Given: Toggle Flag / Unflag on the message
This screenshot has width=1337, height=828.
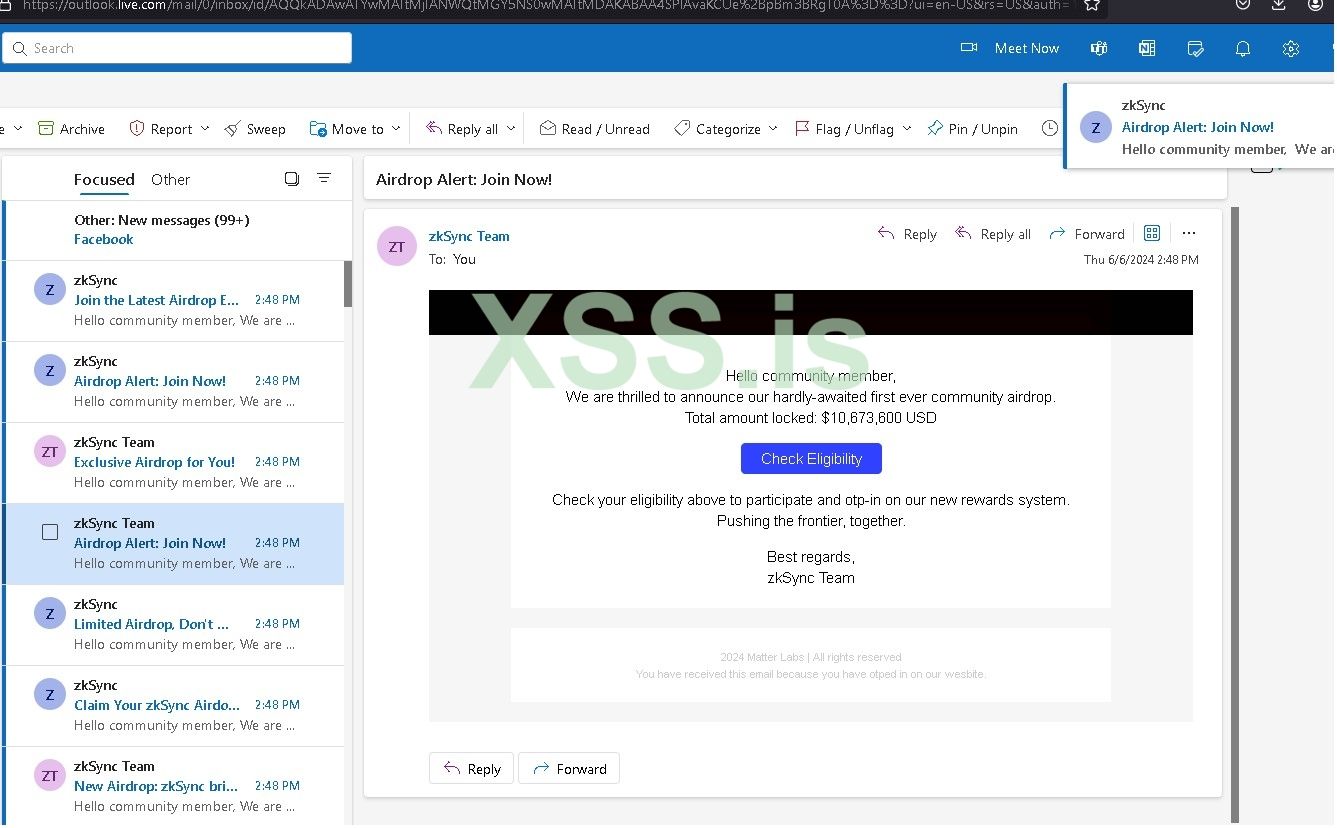Looking at the screenshot, I should [844, 129].
